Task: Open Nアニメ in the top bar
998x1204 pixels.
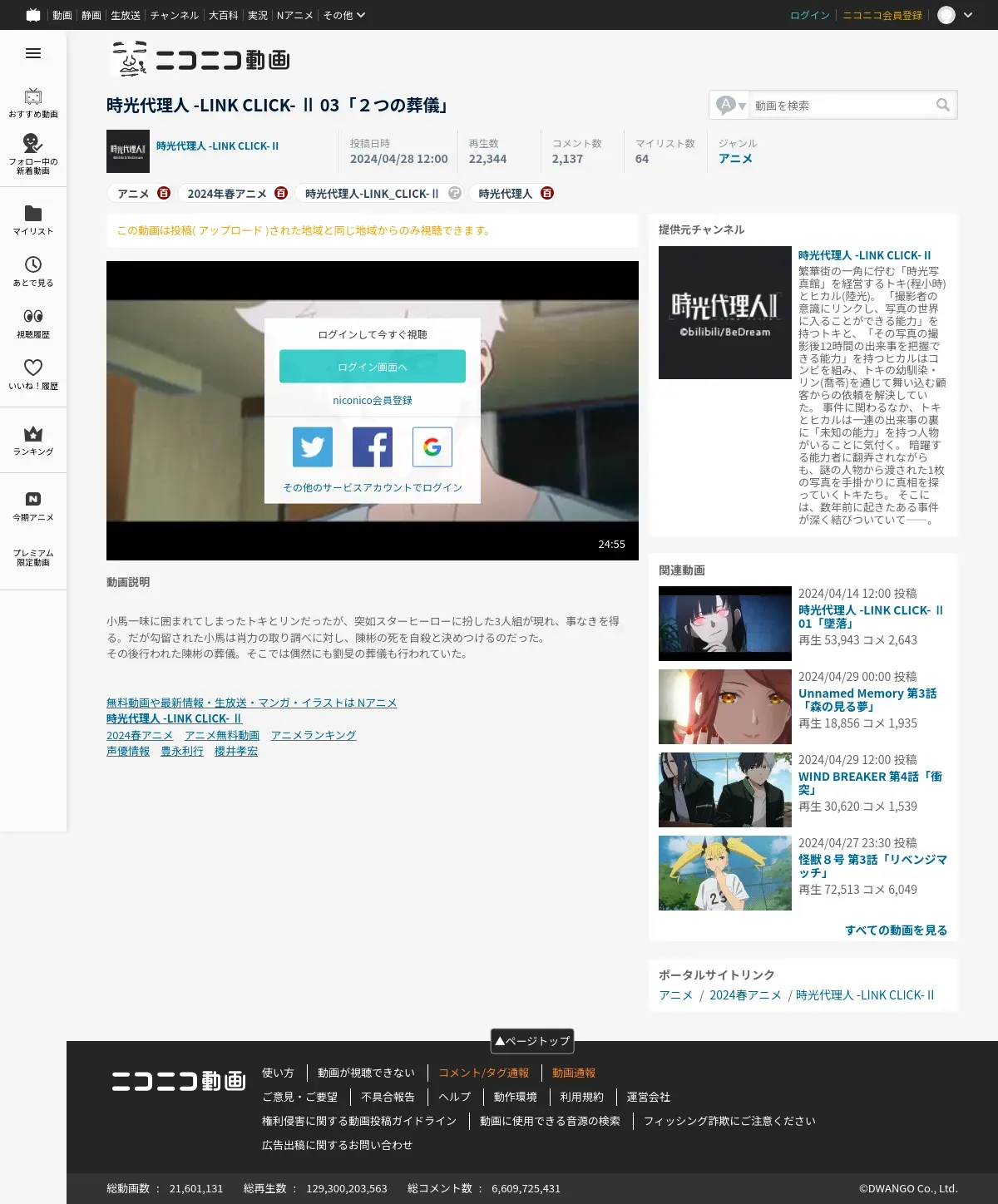Action: point(295,15)
